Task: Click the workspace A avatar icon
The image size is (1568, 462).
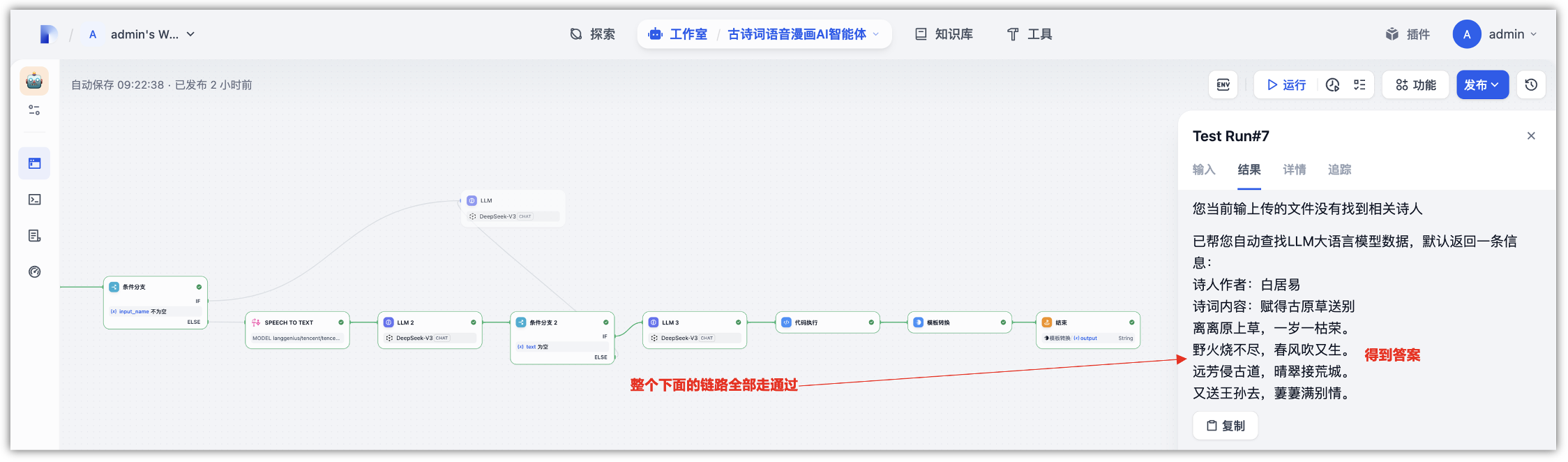Action: 93,34
